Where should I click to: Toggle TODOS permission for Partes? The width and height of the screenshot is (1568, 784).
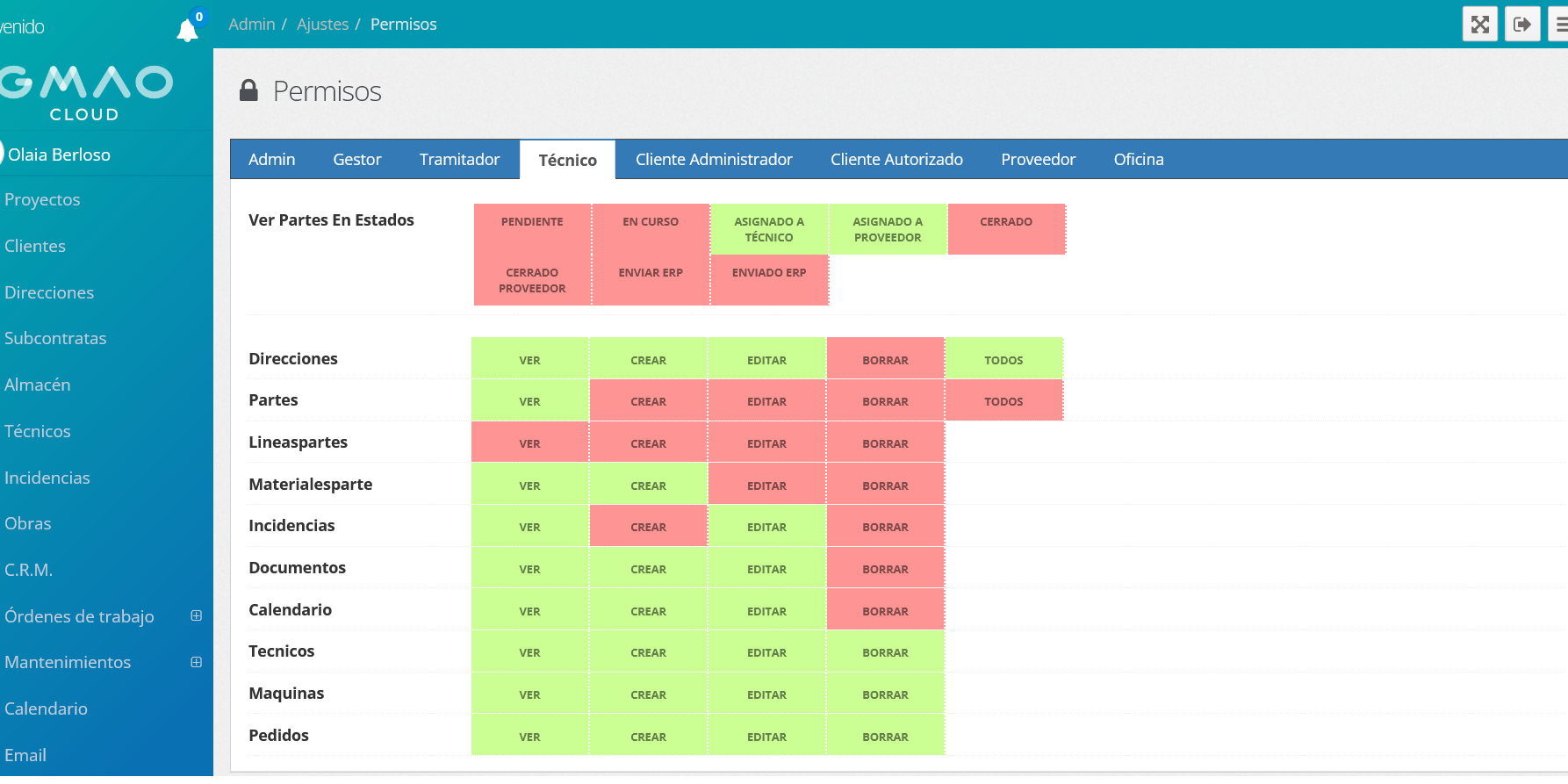[1003, 400]
